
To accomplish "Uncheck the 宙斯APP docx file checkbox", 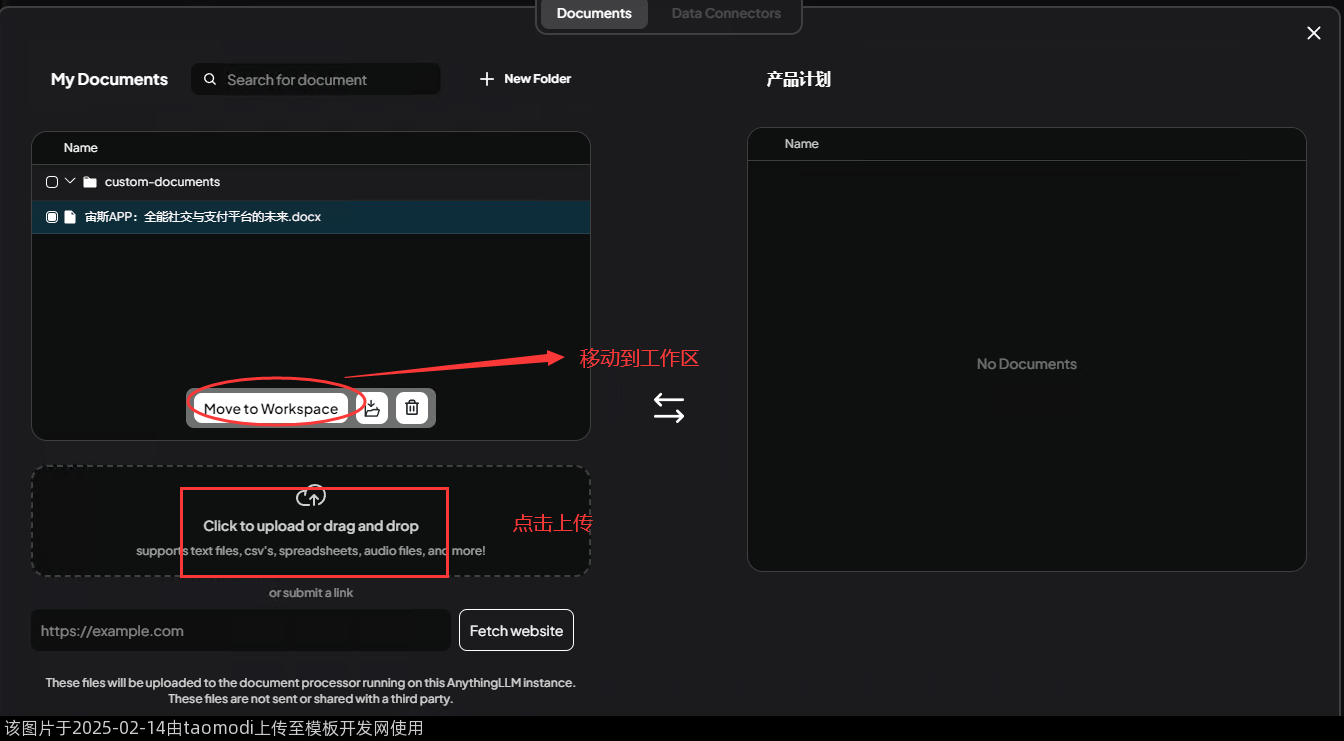I will [x=52, y=217].
